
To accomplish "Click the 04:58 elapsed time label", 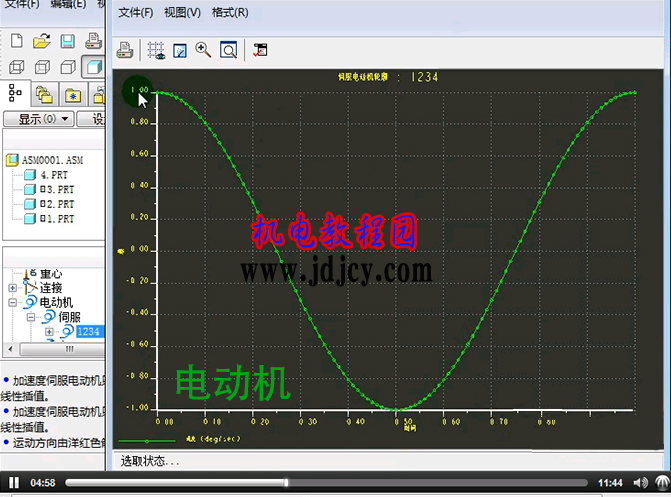I will (x=43, y=483).
